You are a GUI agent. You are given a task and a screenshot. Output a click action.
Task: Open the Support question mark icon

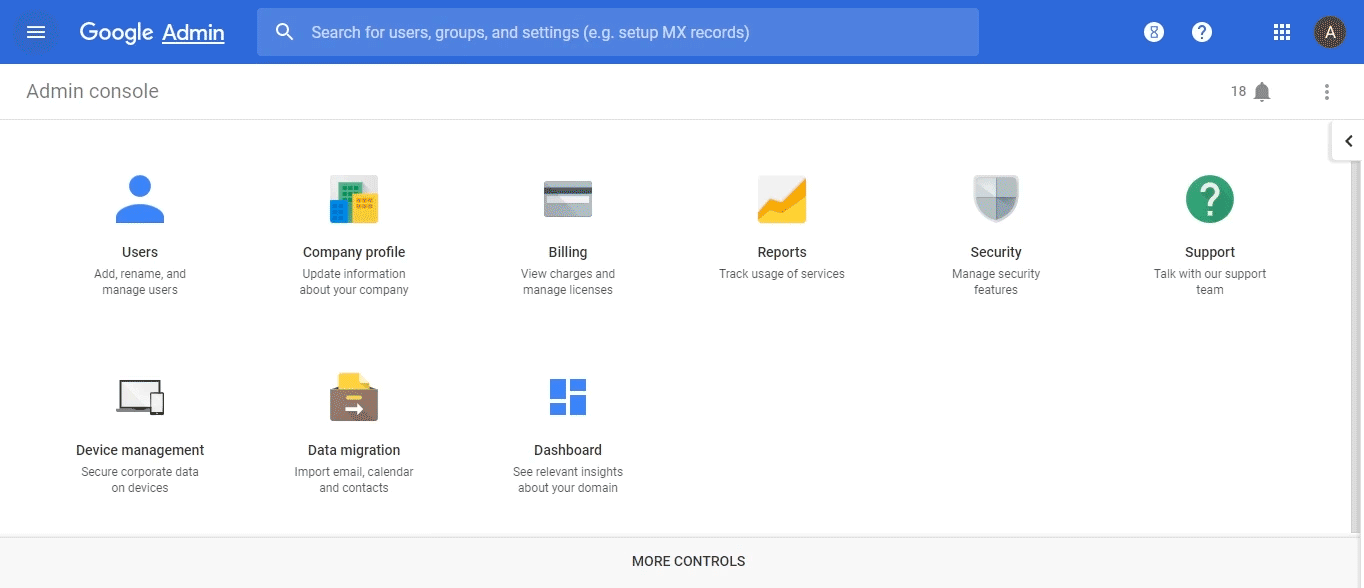1210,199
